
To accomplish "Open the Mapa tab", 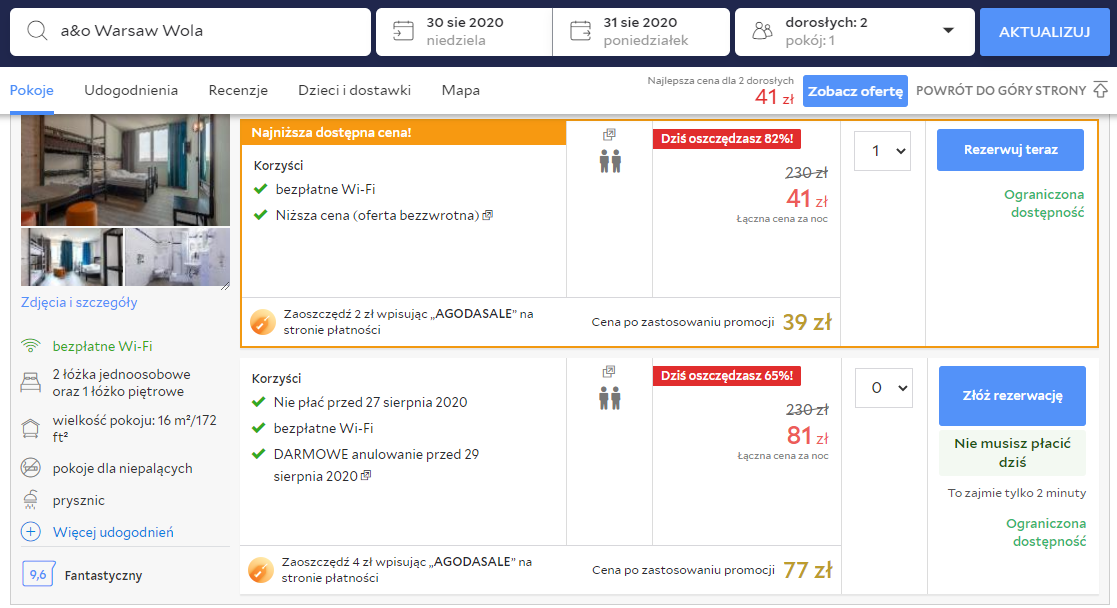I will coord(461,91).
